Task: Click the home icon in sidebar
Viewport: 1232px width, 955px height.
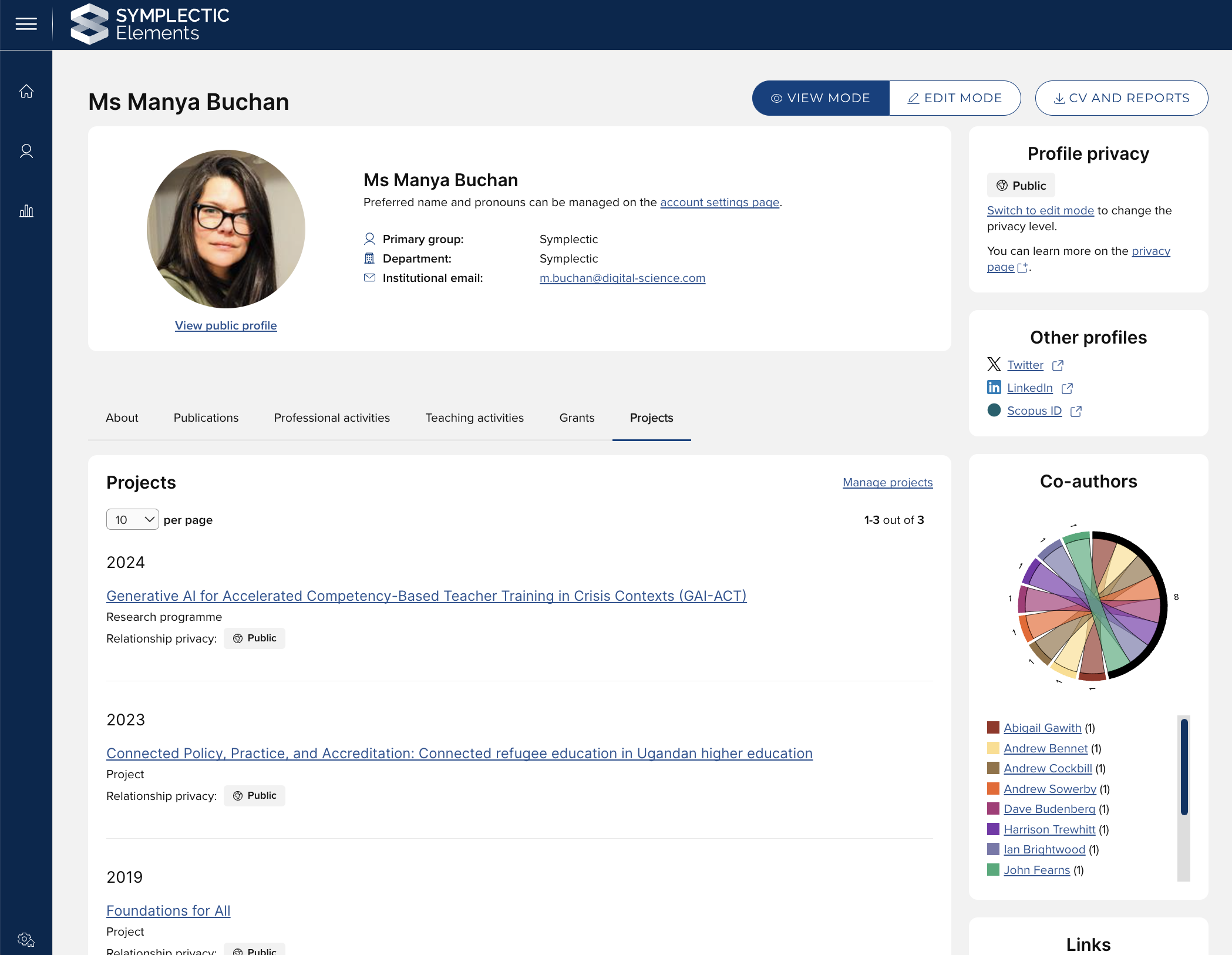Action: (x=26, y=92)
